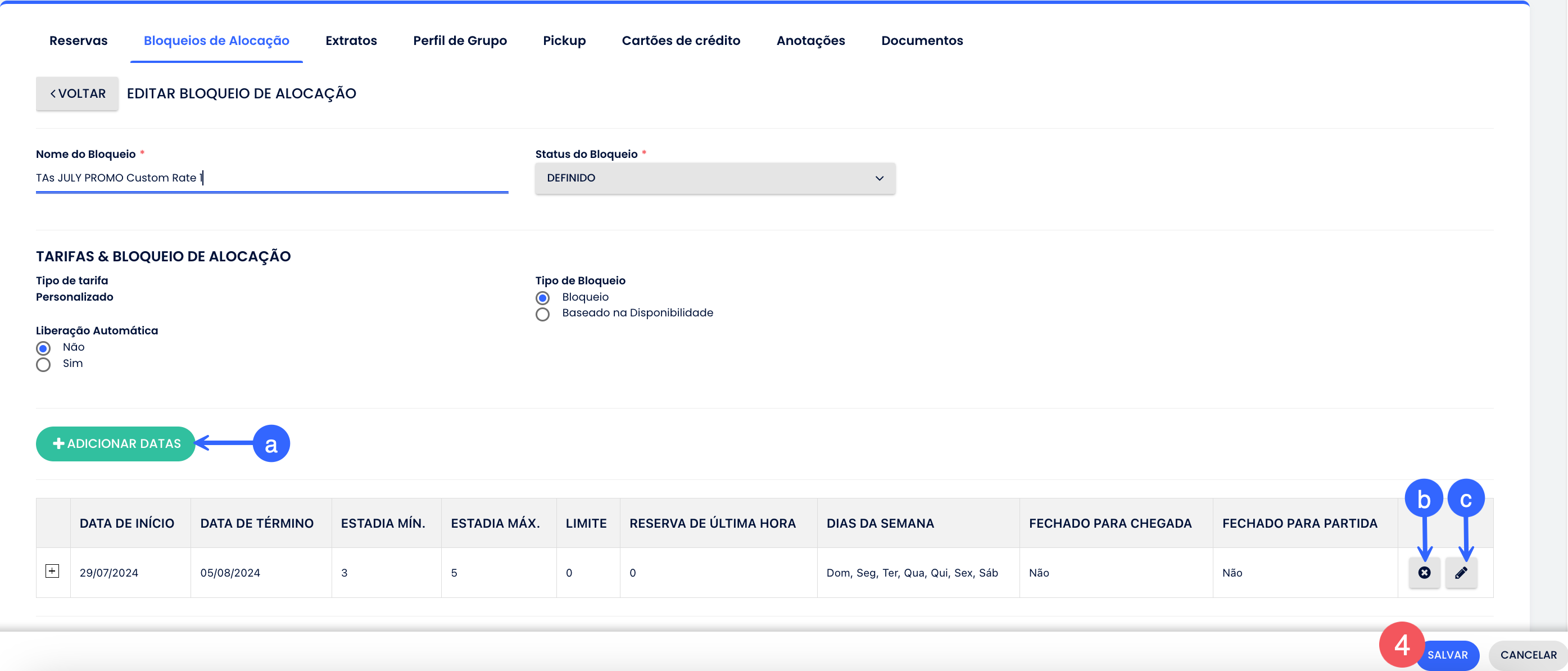Go to the Anotações tab
The width and height of the screenshot is (1568, 671).
click(x=810, y=40)
